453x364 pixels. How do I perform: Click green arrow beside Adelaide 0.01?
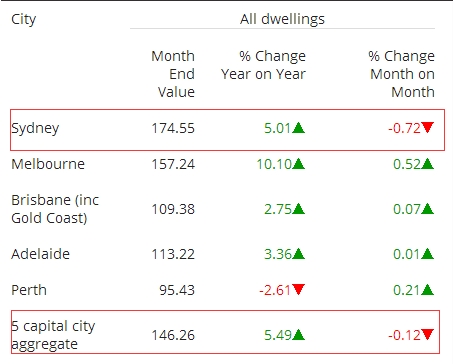tap(427, 254)
